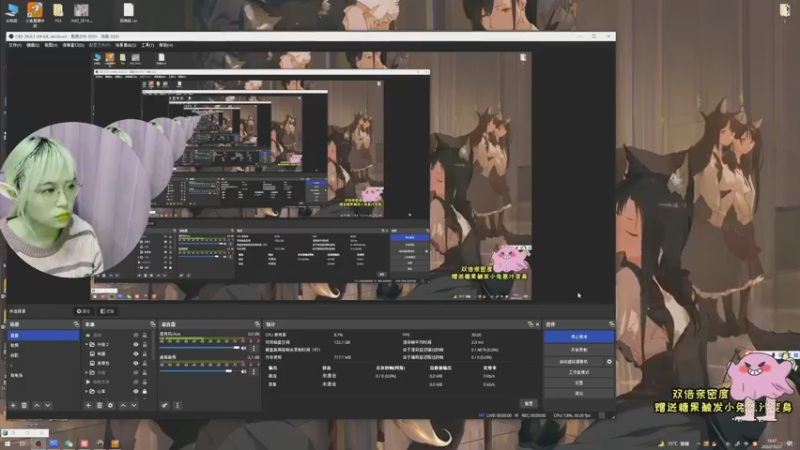Move the selected scene down

[x=47, y=405]
